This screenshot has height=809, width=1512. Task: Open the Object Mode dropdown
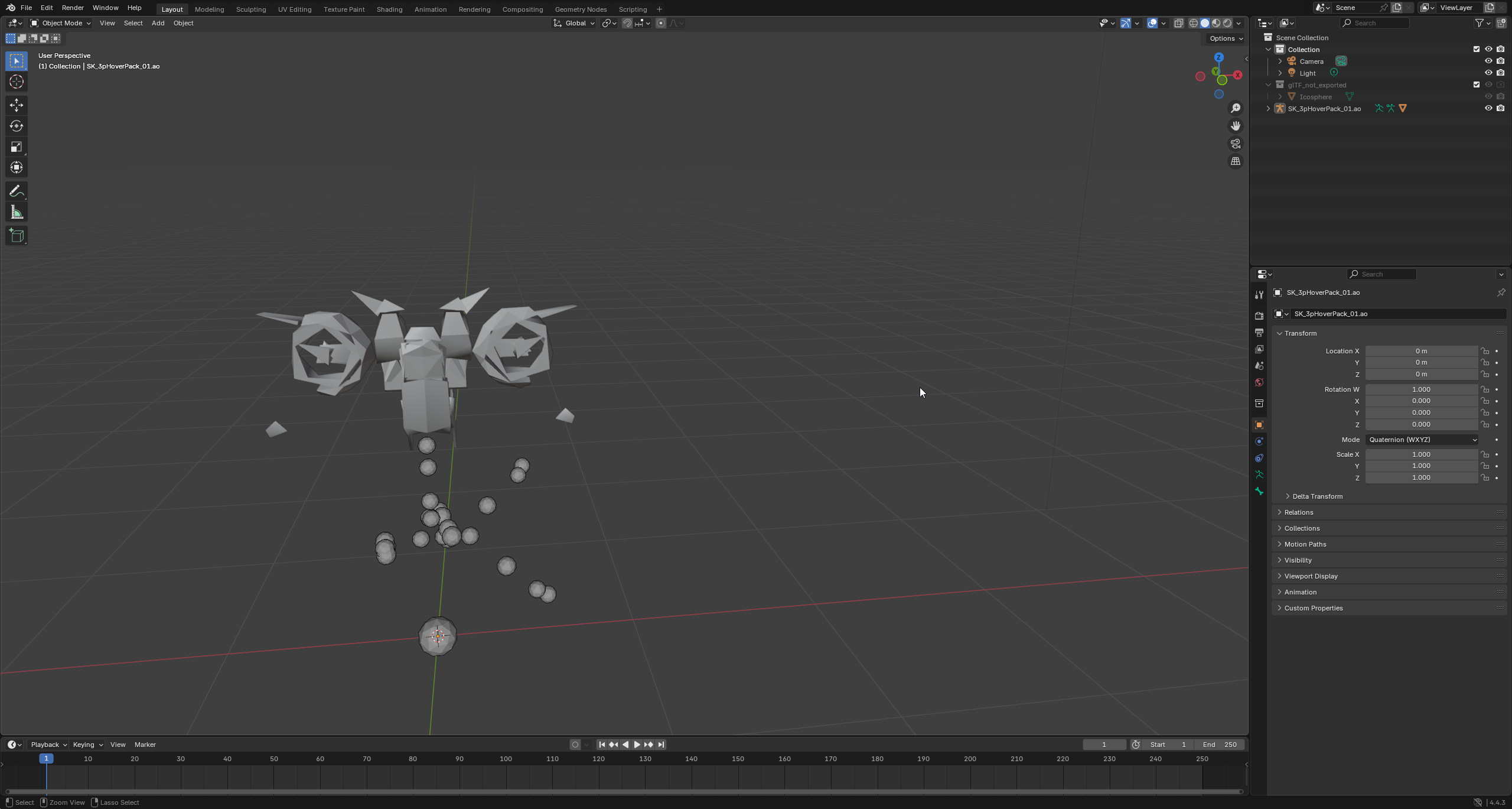61,23
